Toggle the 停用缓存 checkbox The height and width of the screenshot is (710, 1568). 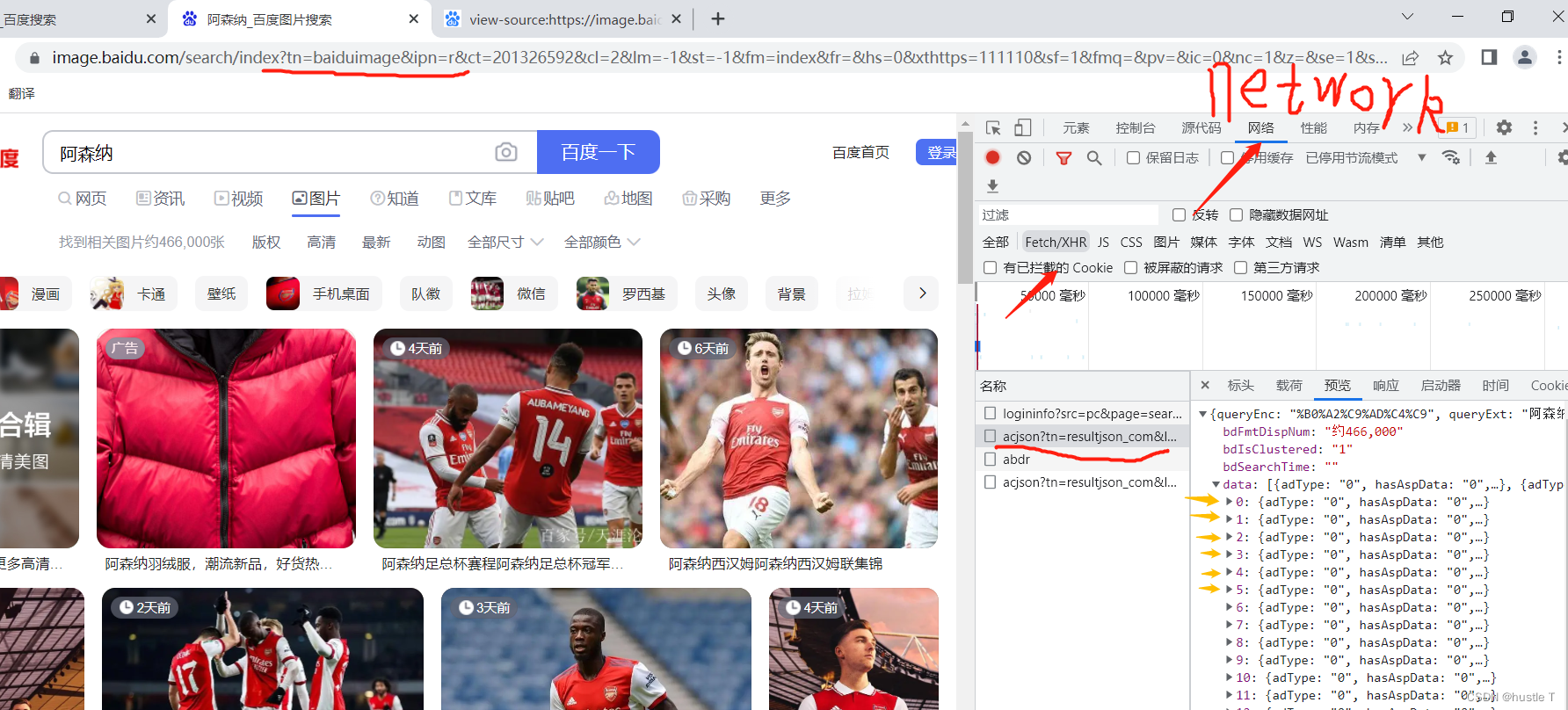click(1227, 158)
